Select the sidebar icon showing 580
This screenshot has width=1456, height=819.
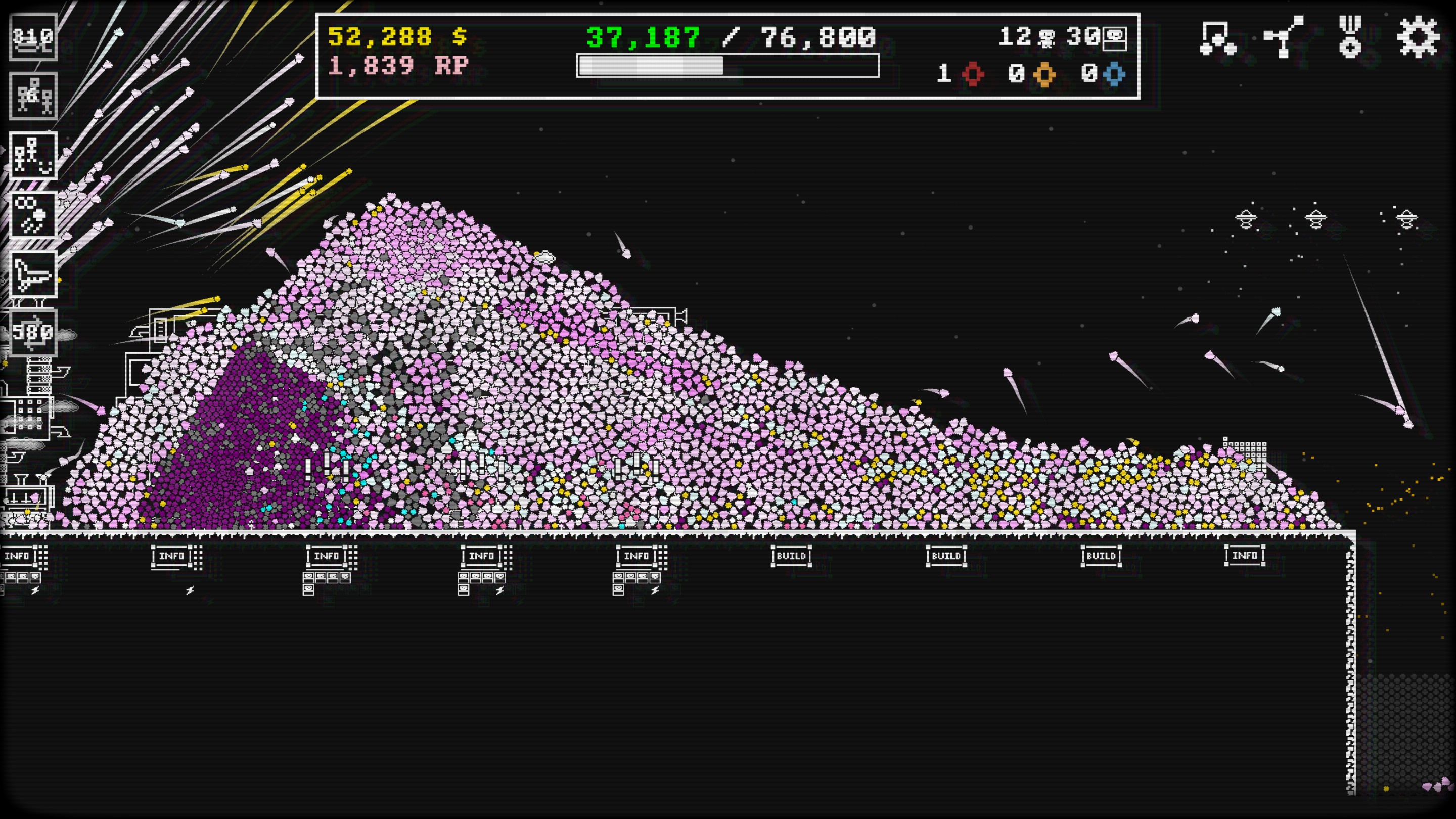pyautogui.click(x=33, y=332)
